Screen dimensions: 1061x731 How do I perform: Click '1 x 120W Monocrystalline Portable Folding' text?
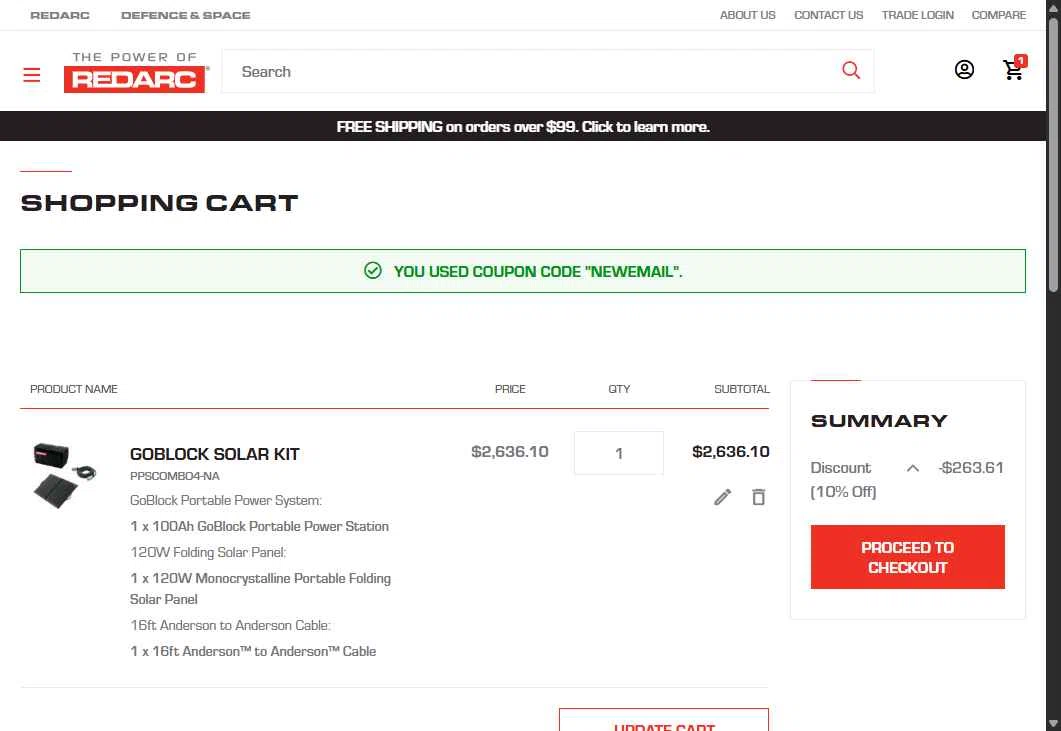click(x=261, y=579)
